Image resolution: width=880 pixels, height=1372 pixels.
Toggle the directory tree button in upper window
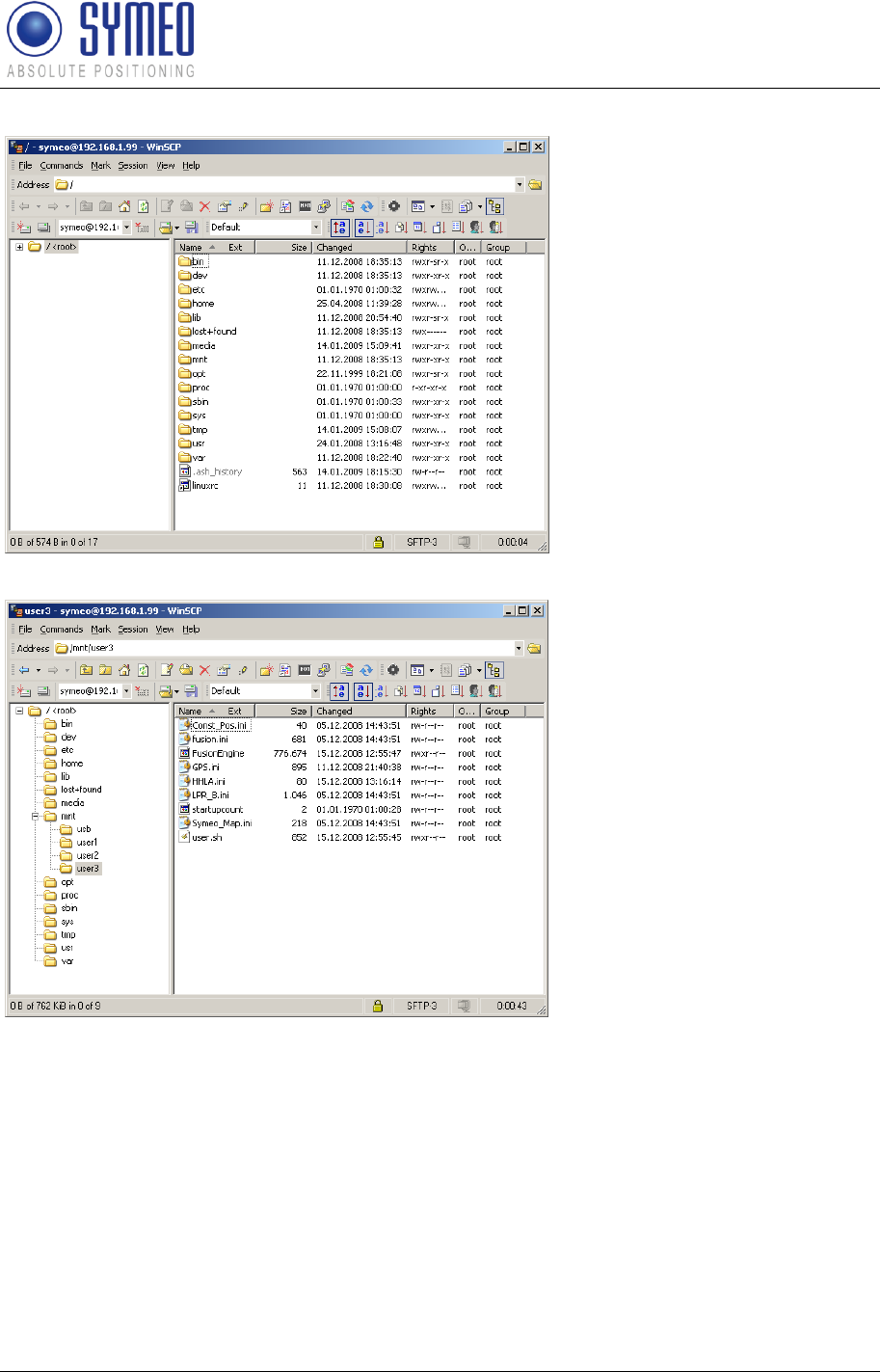pyautogui.click(x=495, y=206)
